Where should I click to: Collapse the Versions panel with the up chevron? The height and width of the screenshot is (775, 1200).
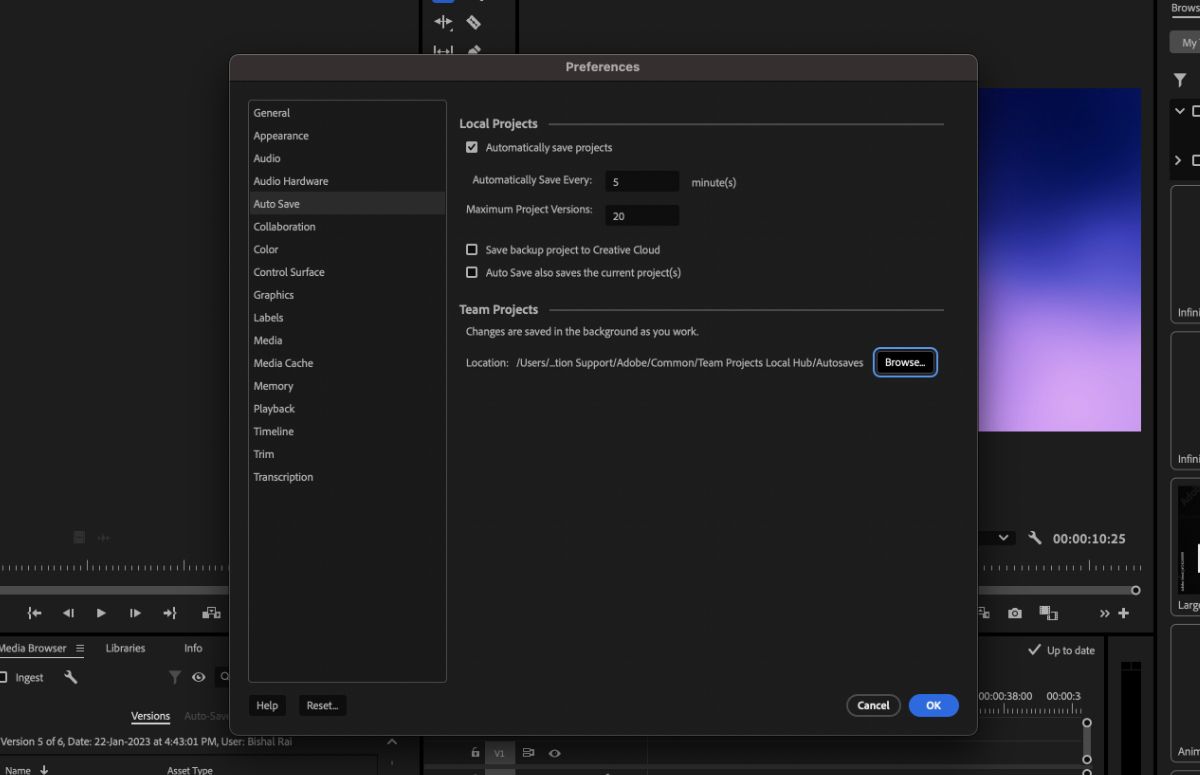tap(391, 743)
